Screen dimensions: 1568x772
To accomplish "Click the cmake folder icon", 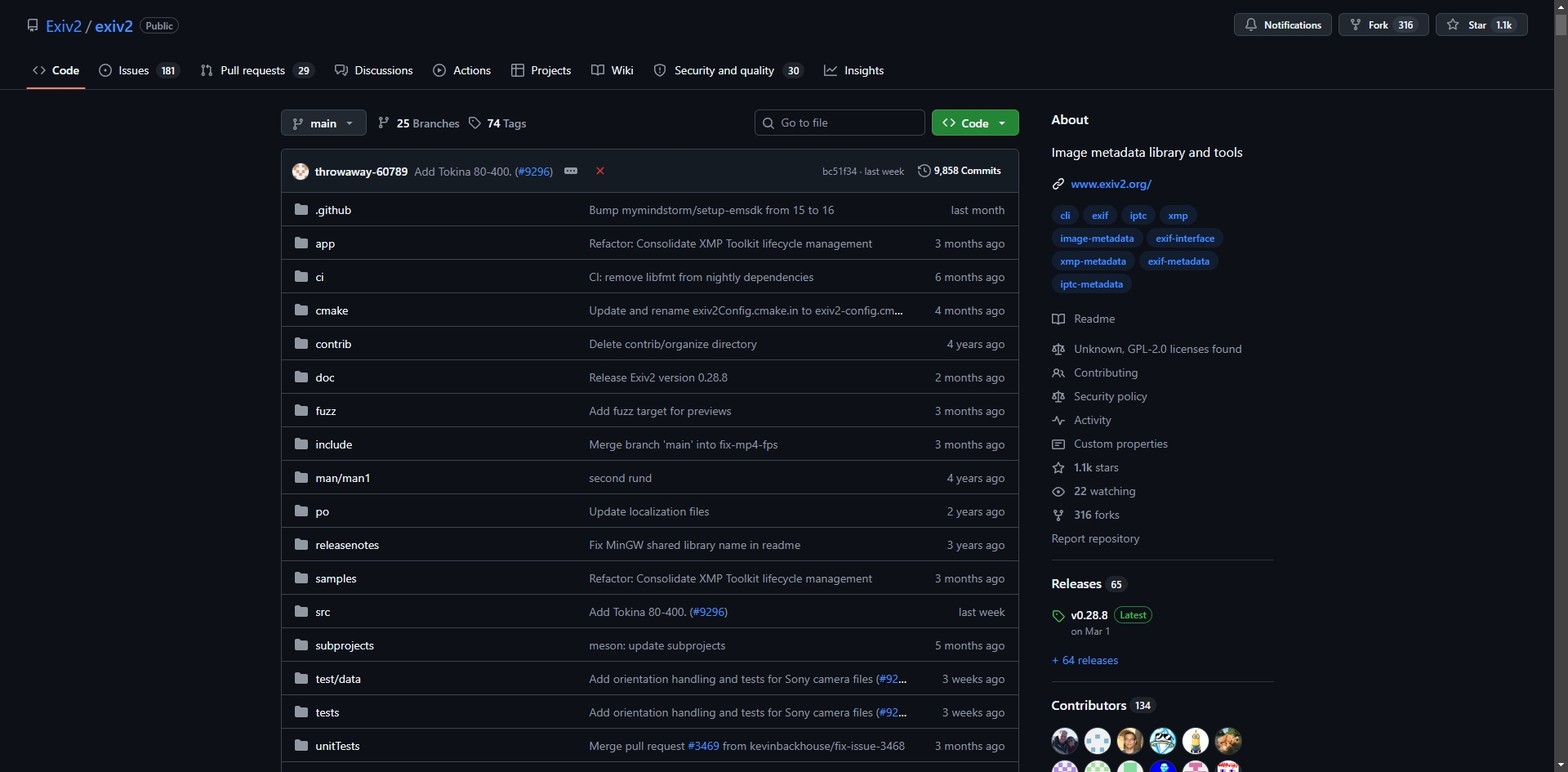I will point(301,310).
